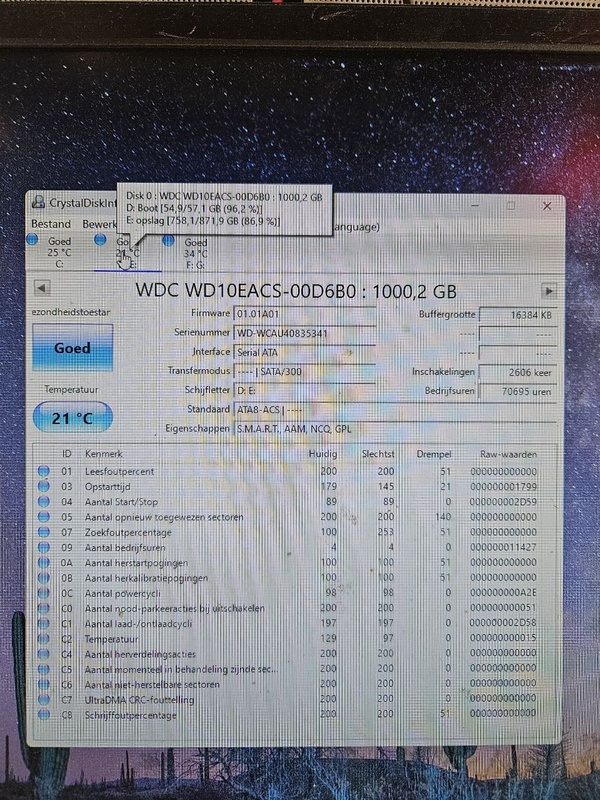
Task: Click status orb of C2 Temperatuur row
Action: 44,639
